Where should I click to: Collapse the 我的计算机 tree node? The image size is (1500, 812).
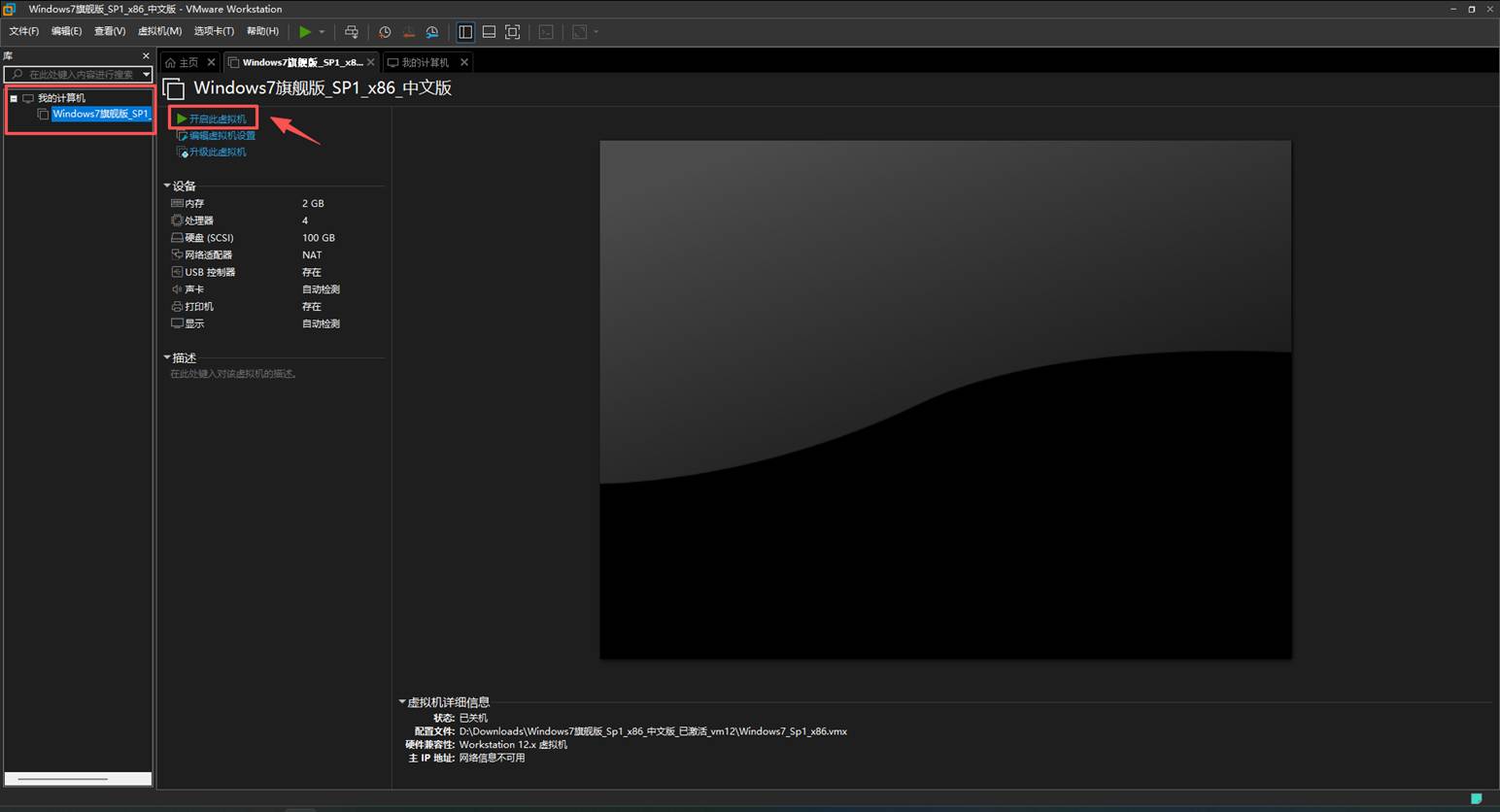(x=14, y=98)
